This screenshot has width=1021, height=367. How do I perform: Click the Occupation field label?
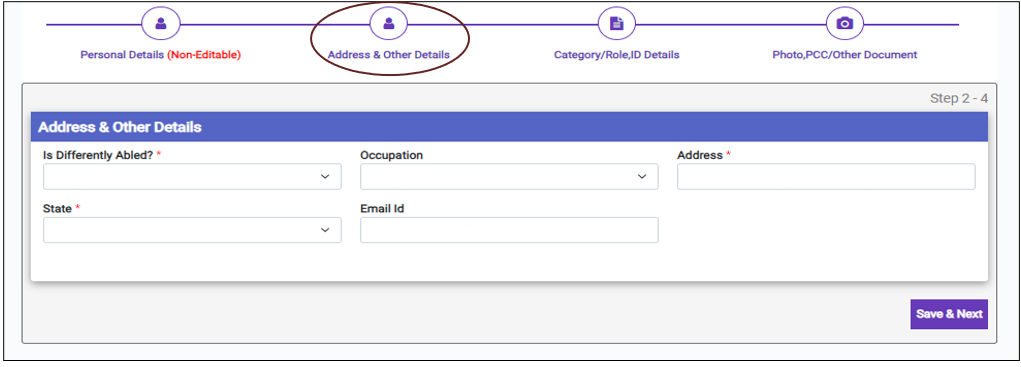pyautogui.click(x=391, y=156)
